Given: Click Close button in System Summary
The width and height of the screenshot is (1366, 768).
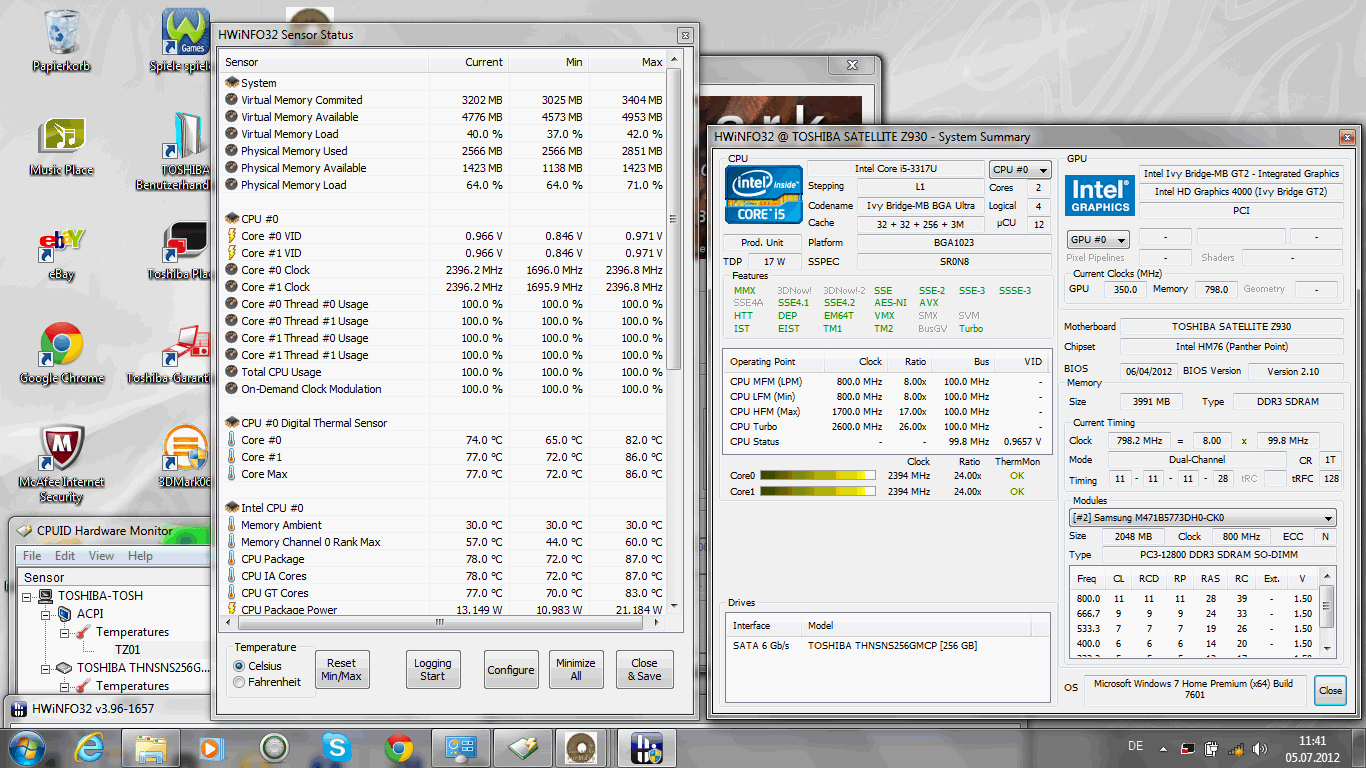Looking at the screenshot, I should (1330, 690).
